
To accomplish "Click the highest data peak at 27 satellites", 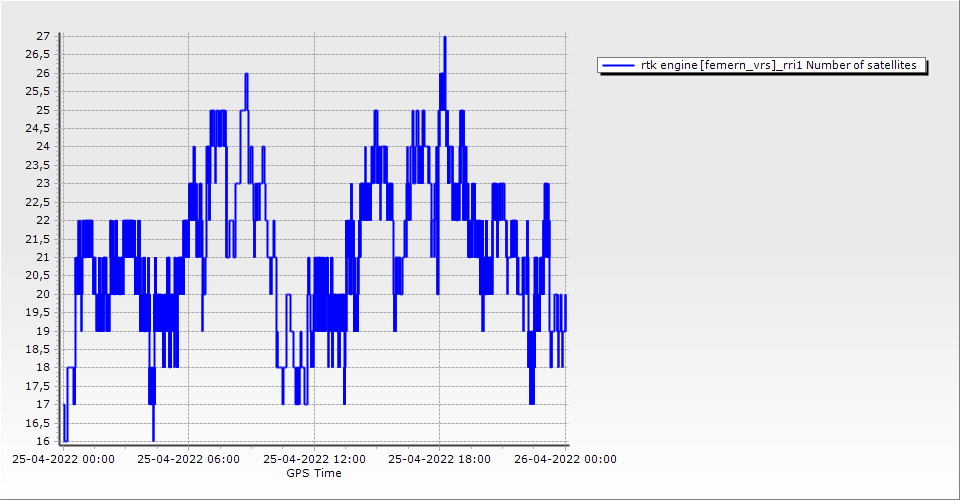I will pos(444,38).
